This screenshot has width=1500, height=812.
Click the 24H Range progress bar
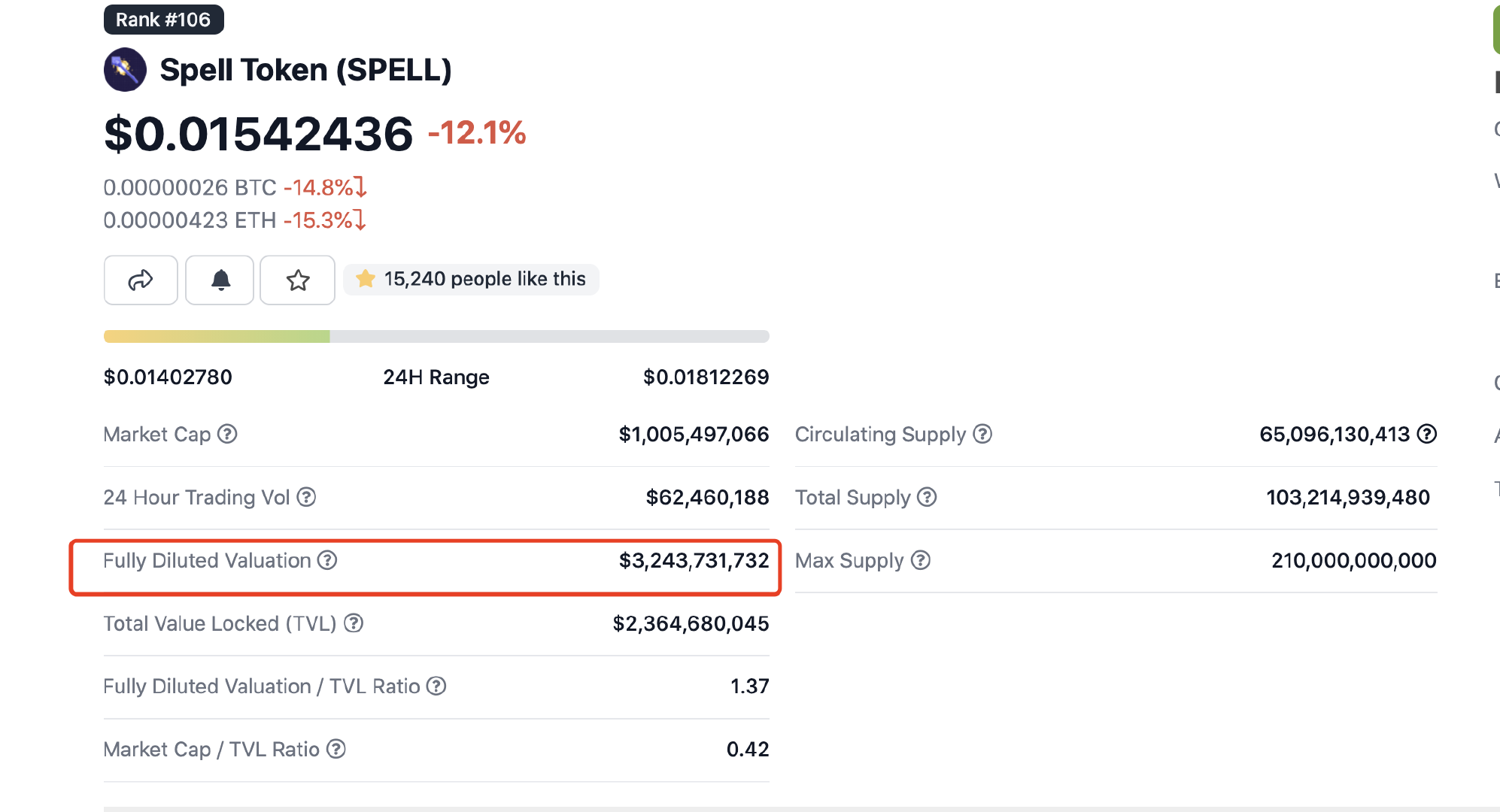point(436,336)
